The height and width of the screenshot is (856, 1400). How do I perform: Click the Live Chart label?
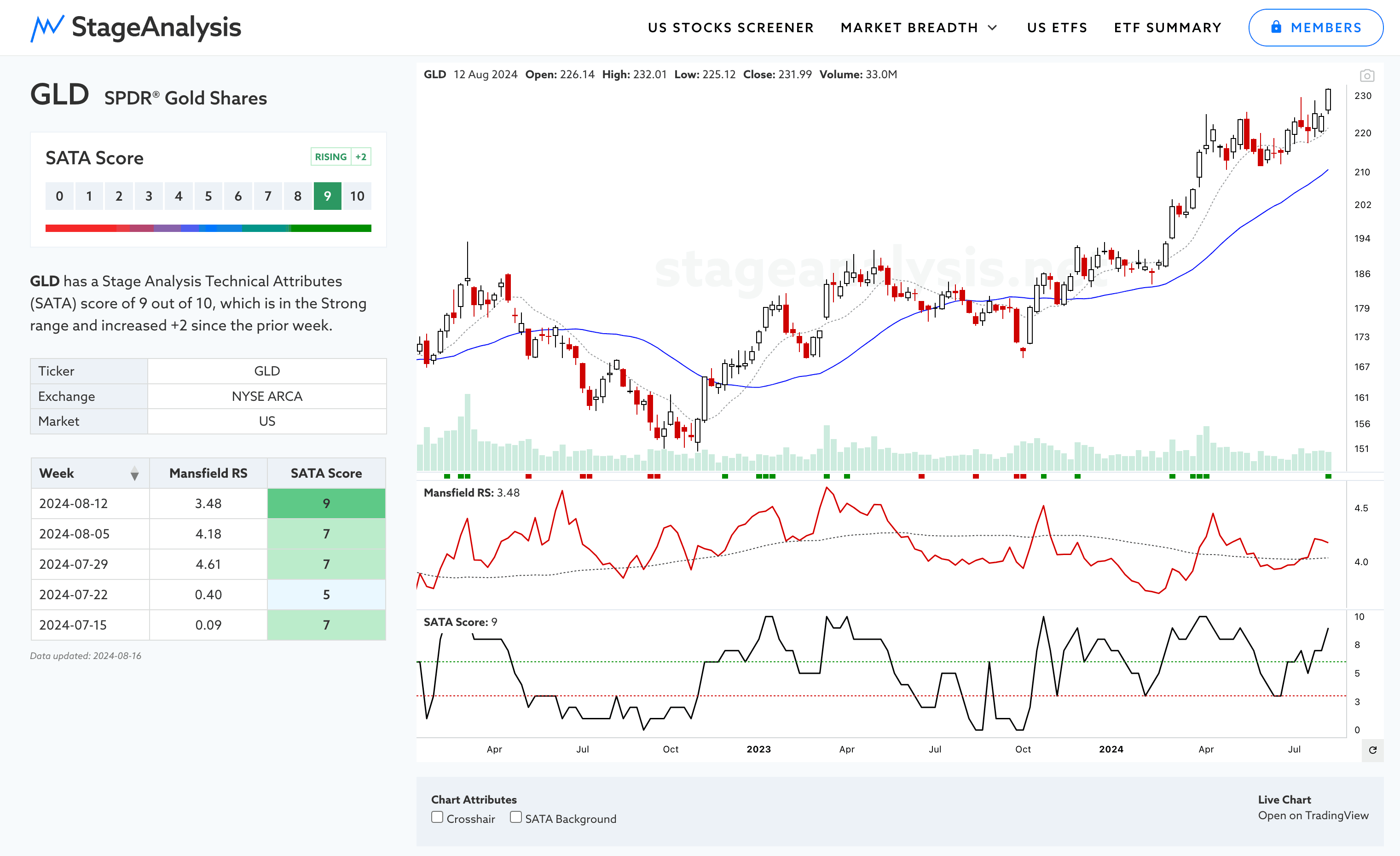coord(1284,799)
